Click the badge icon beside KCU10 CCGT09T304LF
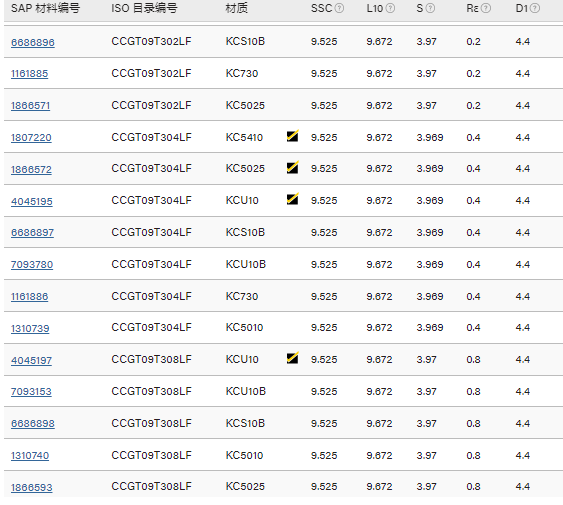This screenshot has width=563, height=505. [293, 199]
